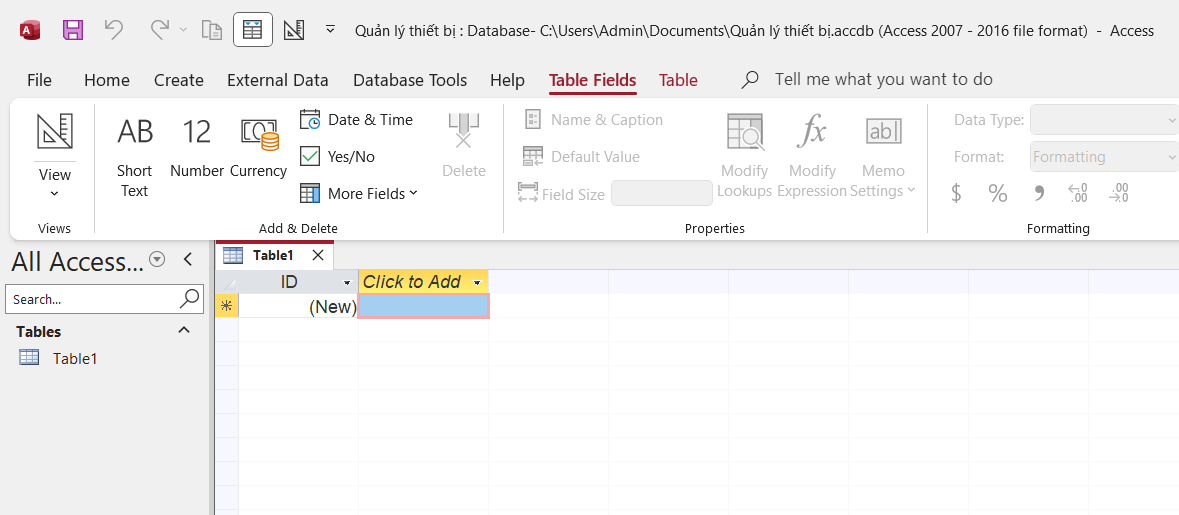This screenshot has height=515, width=1179.
Task: Switch to the Table ribbon tab
Action: [678, 80]
